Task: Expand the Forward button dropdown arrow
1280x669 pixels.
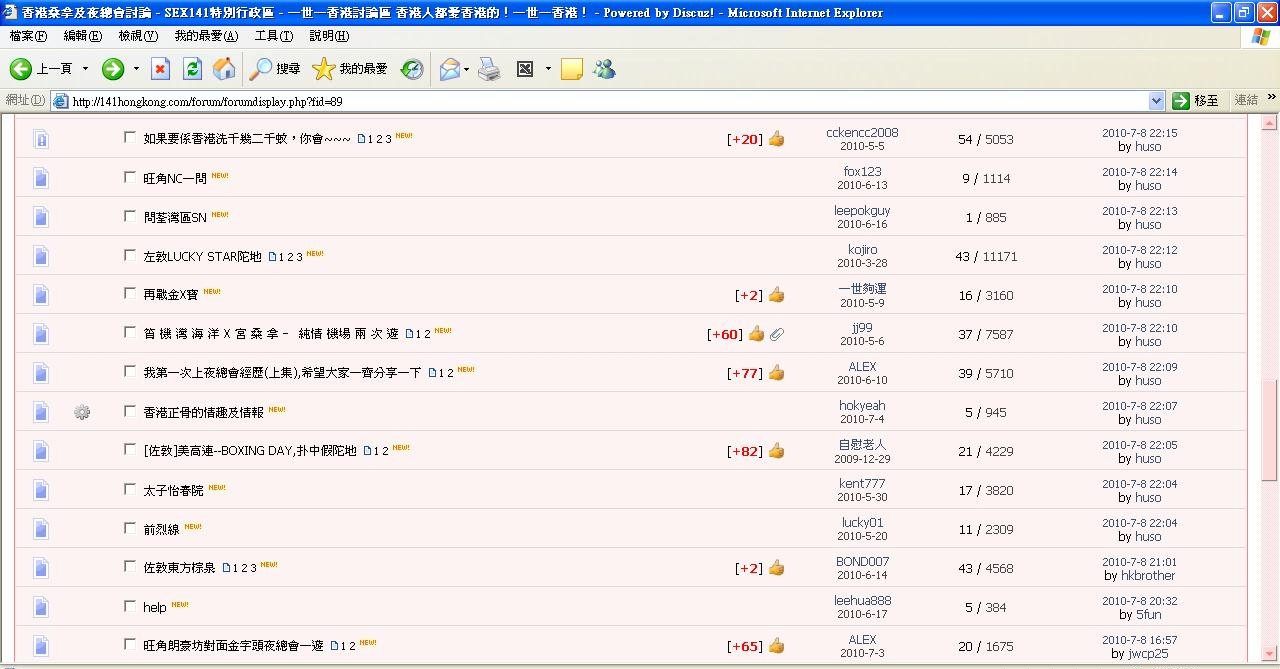Action: tap(135, 69)
